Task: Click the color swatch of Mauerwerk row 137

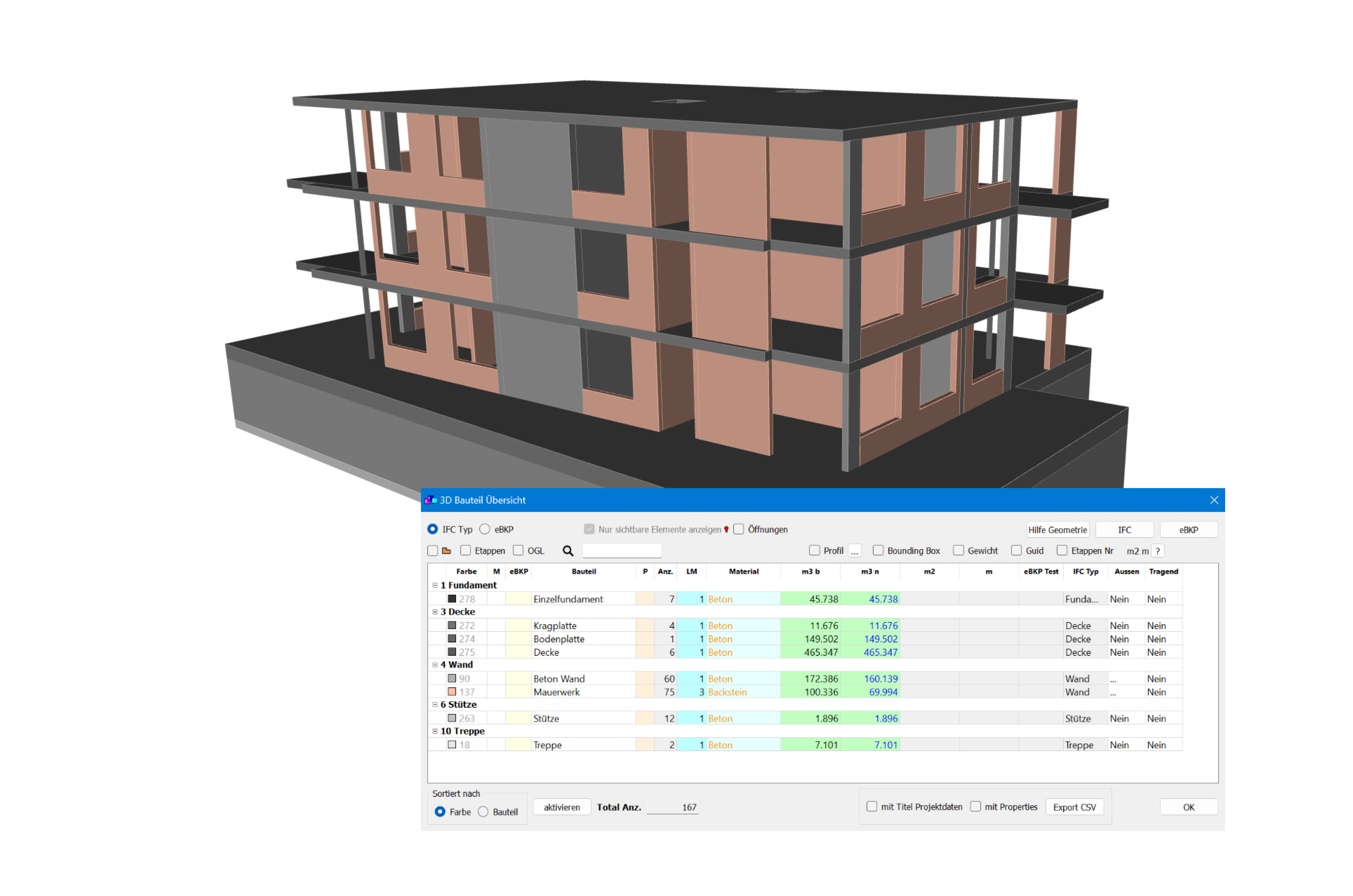Action: pyautogui.click(x=451, y=692)
